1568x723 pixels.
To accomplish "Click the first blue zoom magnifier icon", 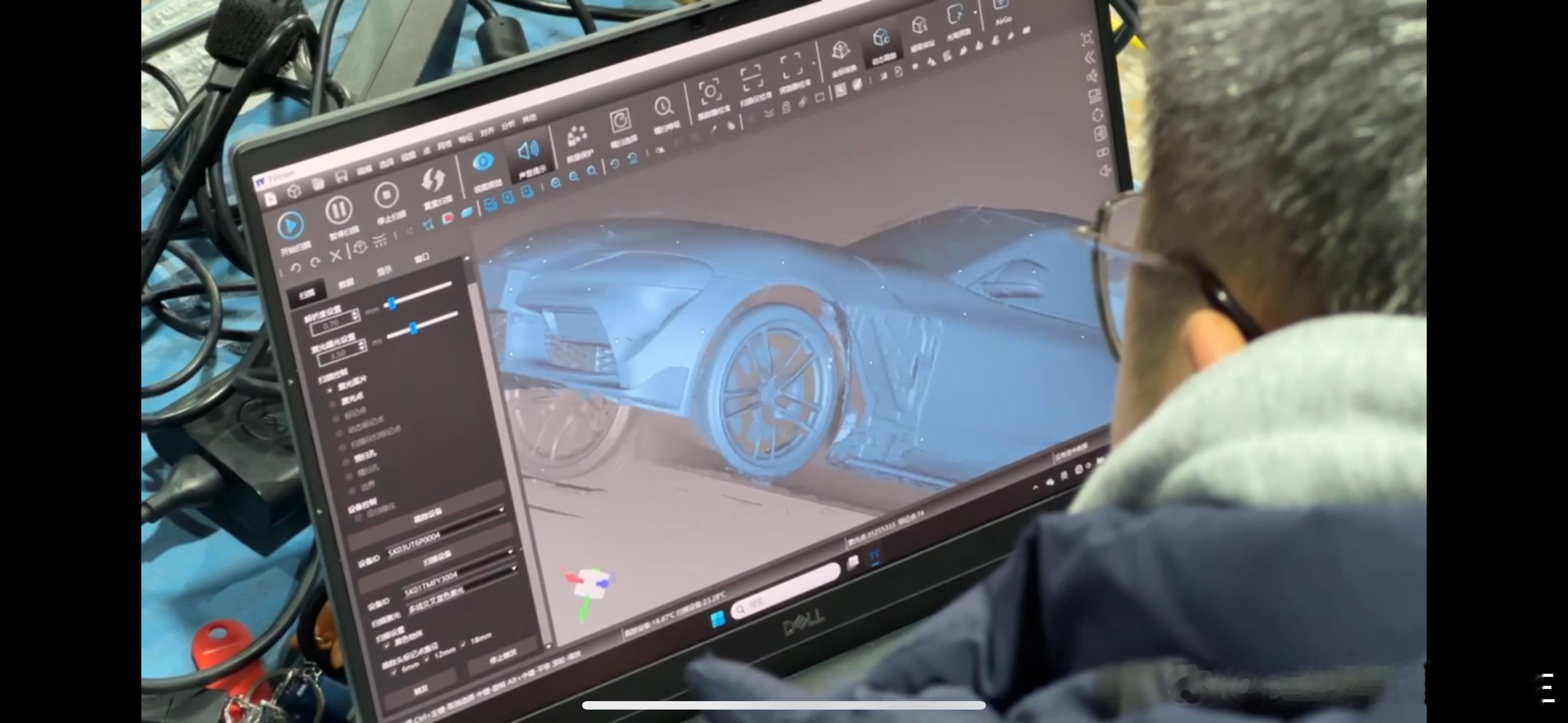I will [556, 183].
